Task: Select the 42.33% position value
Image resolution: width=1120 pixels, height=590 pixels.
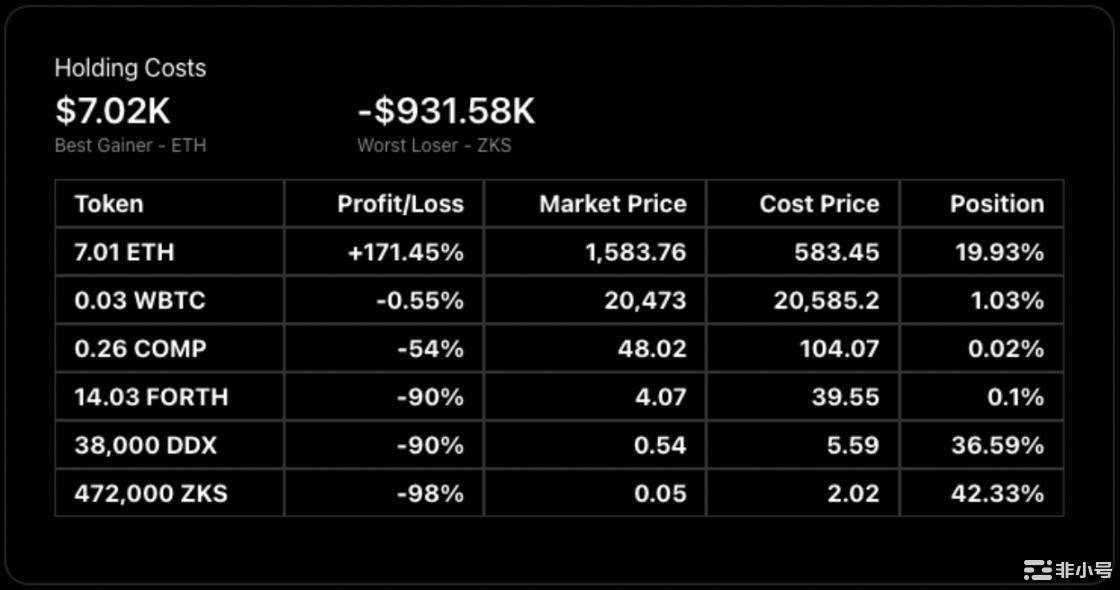Action: point(997,493)
